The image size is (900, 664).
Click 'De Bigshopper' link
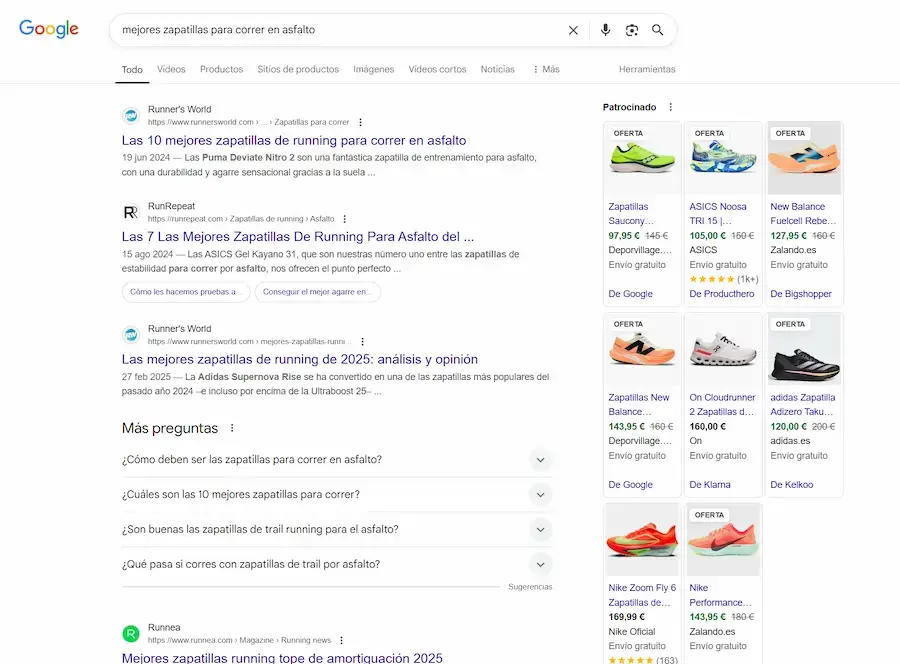801,294
